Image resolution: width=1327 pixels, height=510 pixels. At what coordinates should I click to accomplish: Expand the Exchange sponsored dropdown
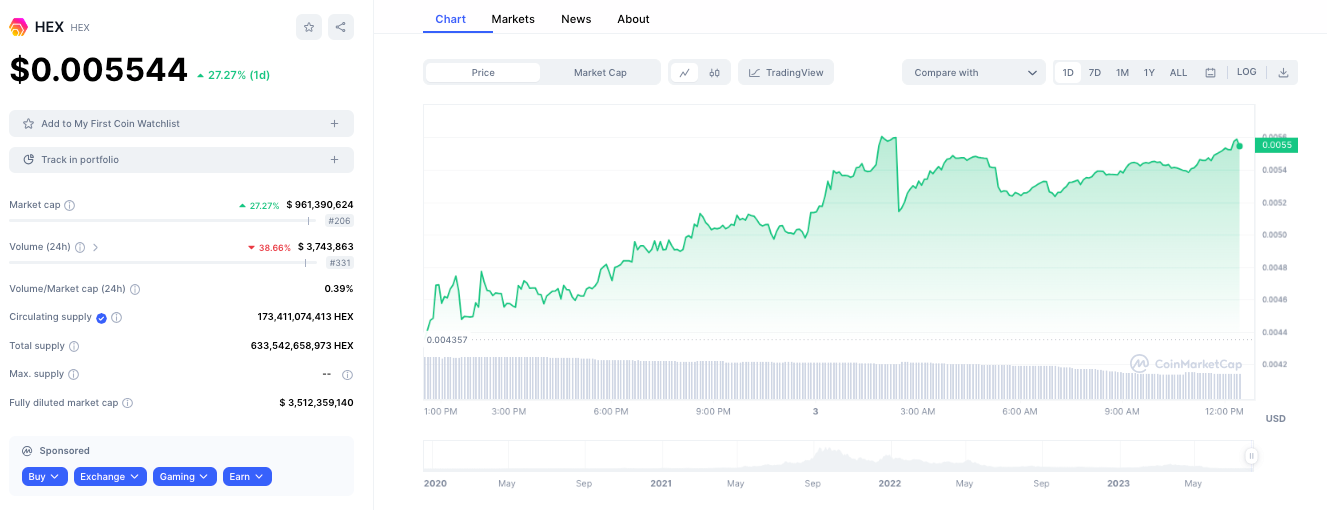[x=110, y=477]
